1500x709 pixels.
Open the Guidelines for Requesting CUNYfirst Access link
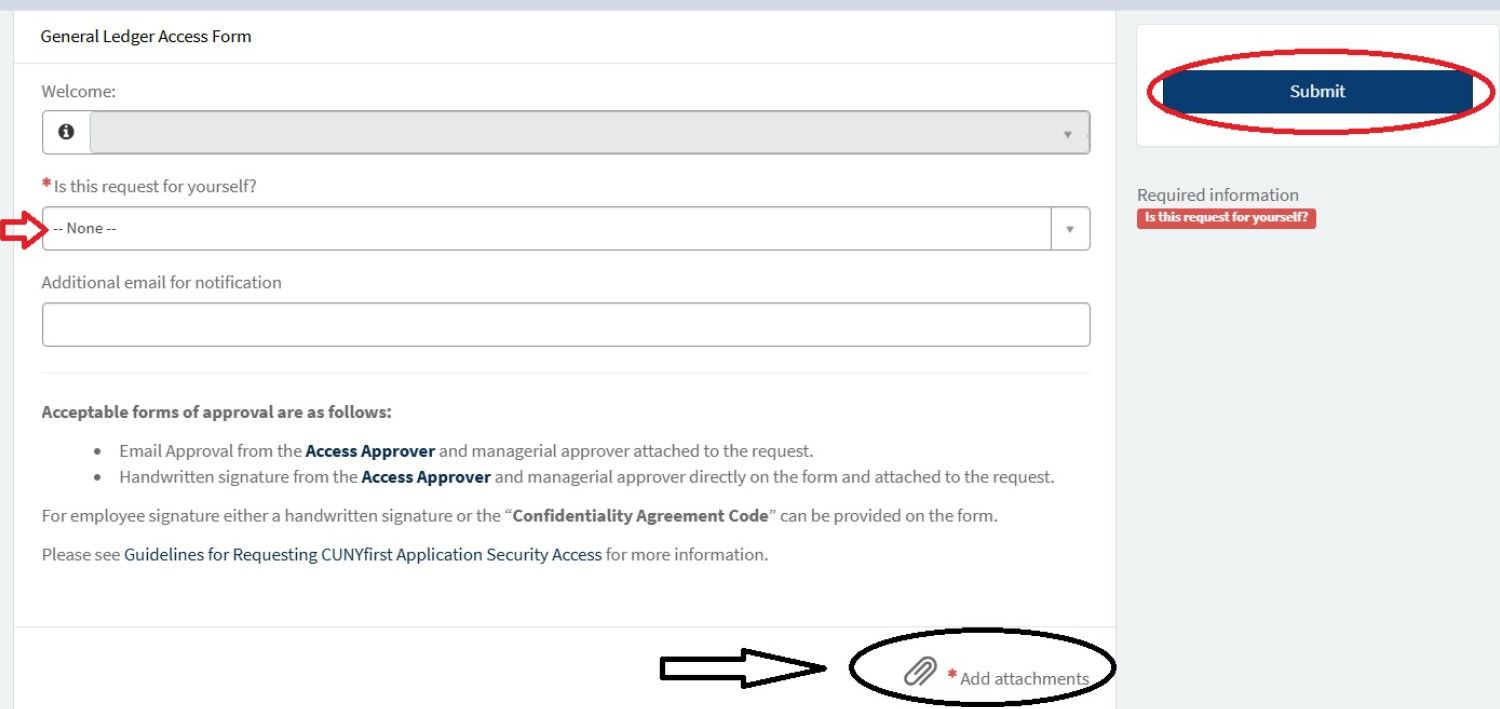click(363, 554)
